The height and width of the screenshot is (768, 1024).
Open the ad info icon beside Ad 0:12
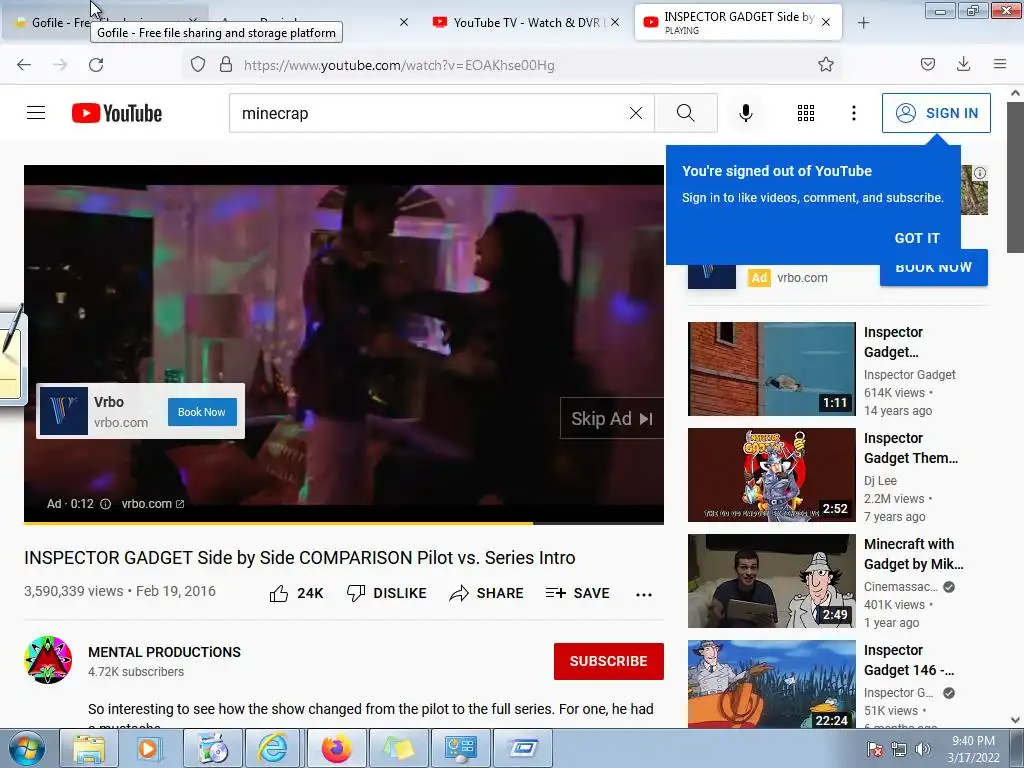click(105, 504)
